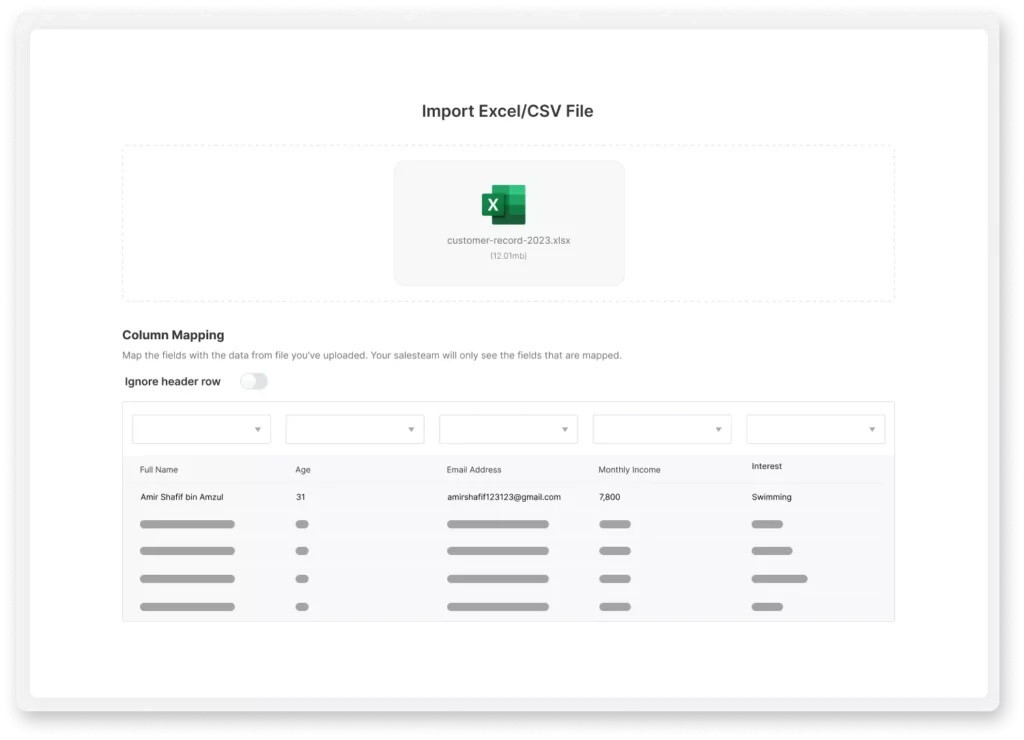Expand the dropdown above Monthly Income column
The height and width of the screenshot is (740, 1024).
[662, 429]
